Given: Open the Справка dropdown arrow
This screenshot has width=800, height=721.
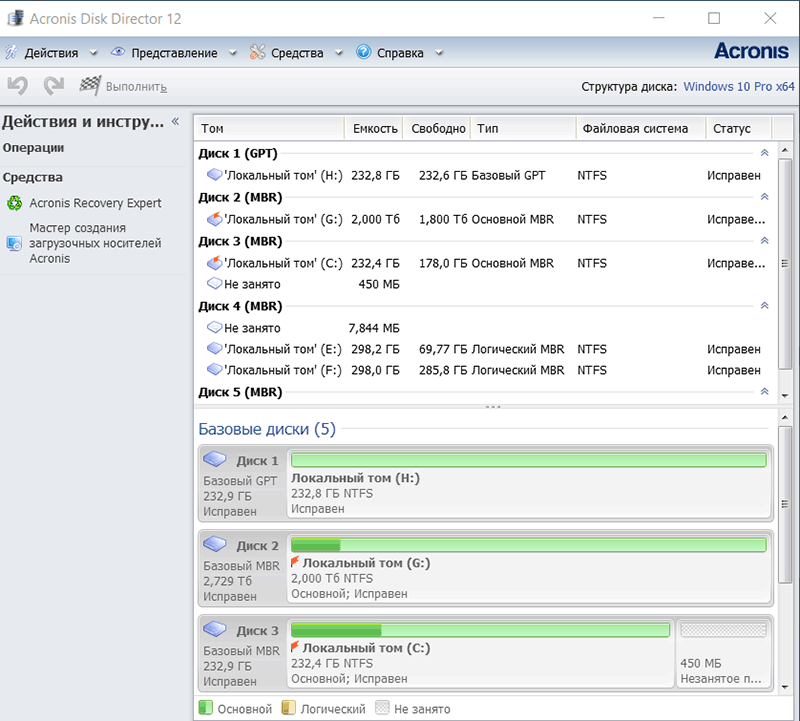Looking at the screenshot, I should (x=439, y=53).
